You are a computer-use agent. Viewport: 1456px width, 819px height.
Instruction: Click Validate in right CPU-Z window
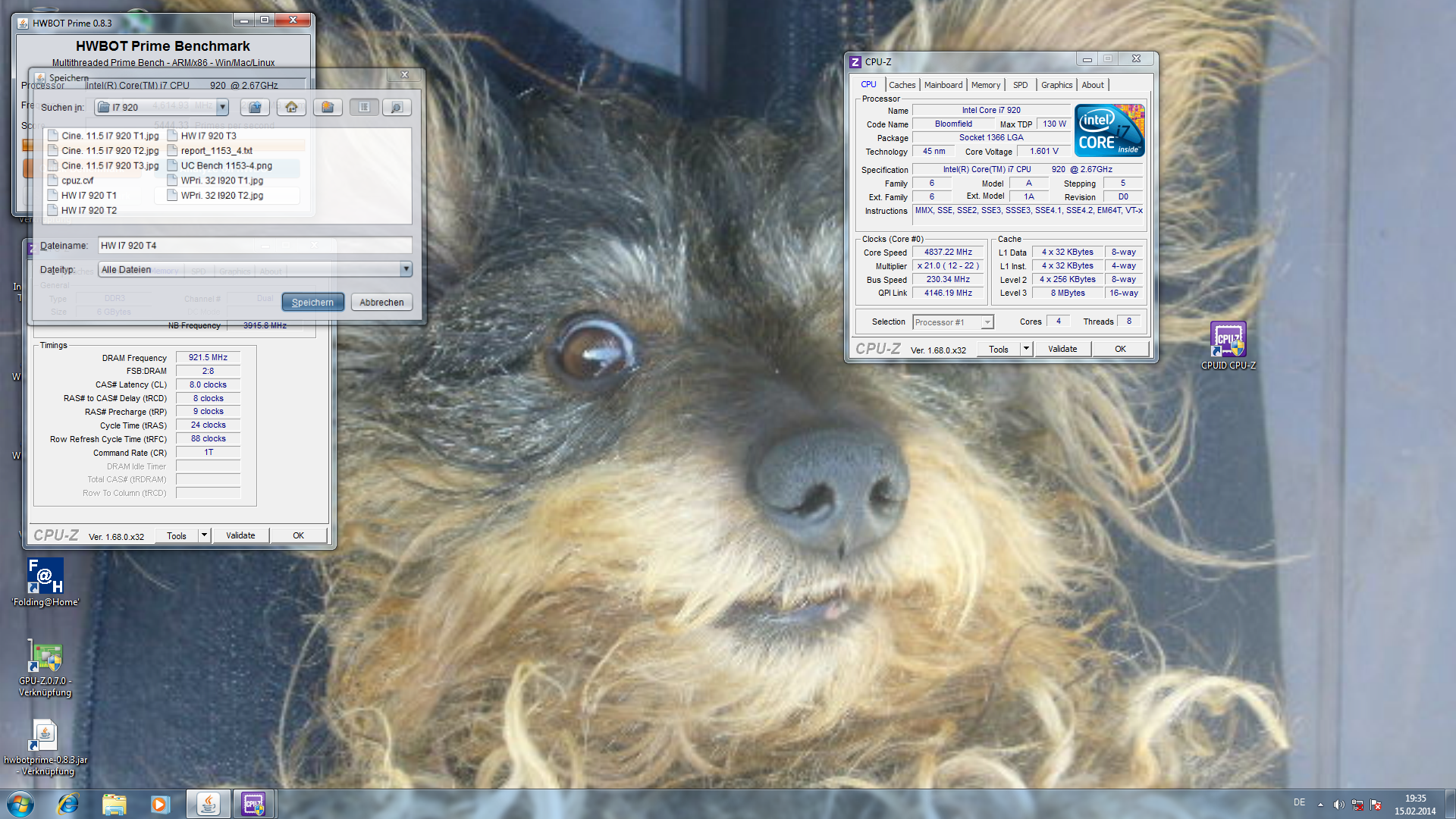pyautogui.click(x=1062, y=349)
